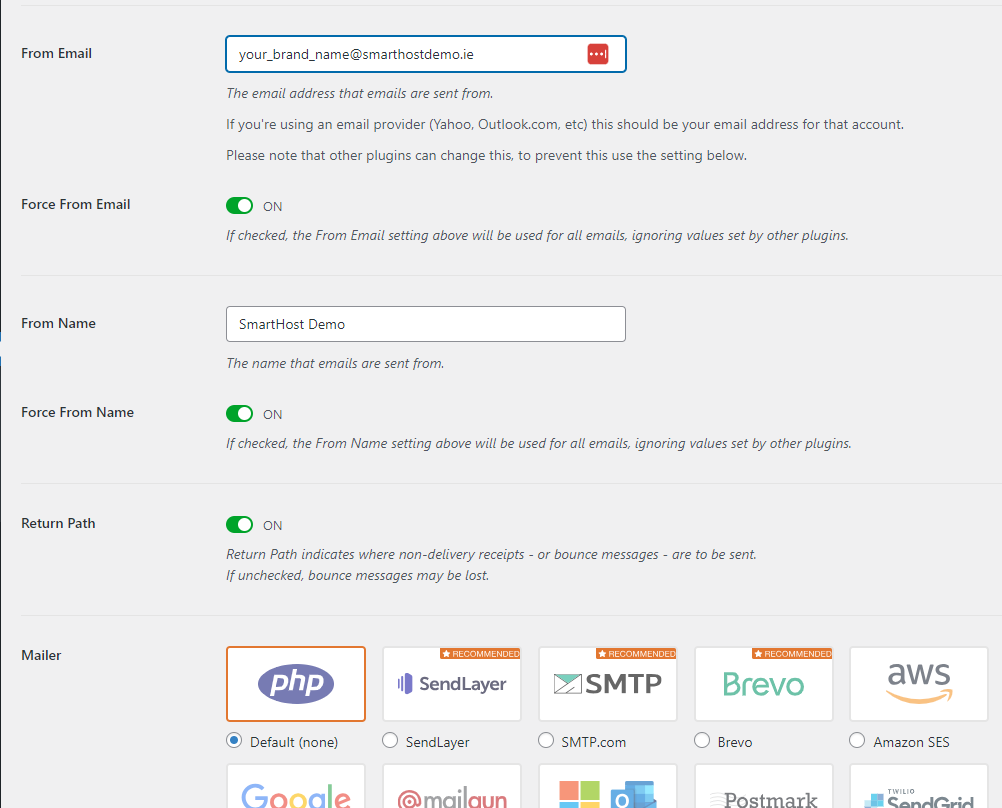Pick the Mailgun mailer logo card
1002x808 pixels.
click(x=452, y=786)
